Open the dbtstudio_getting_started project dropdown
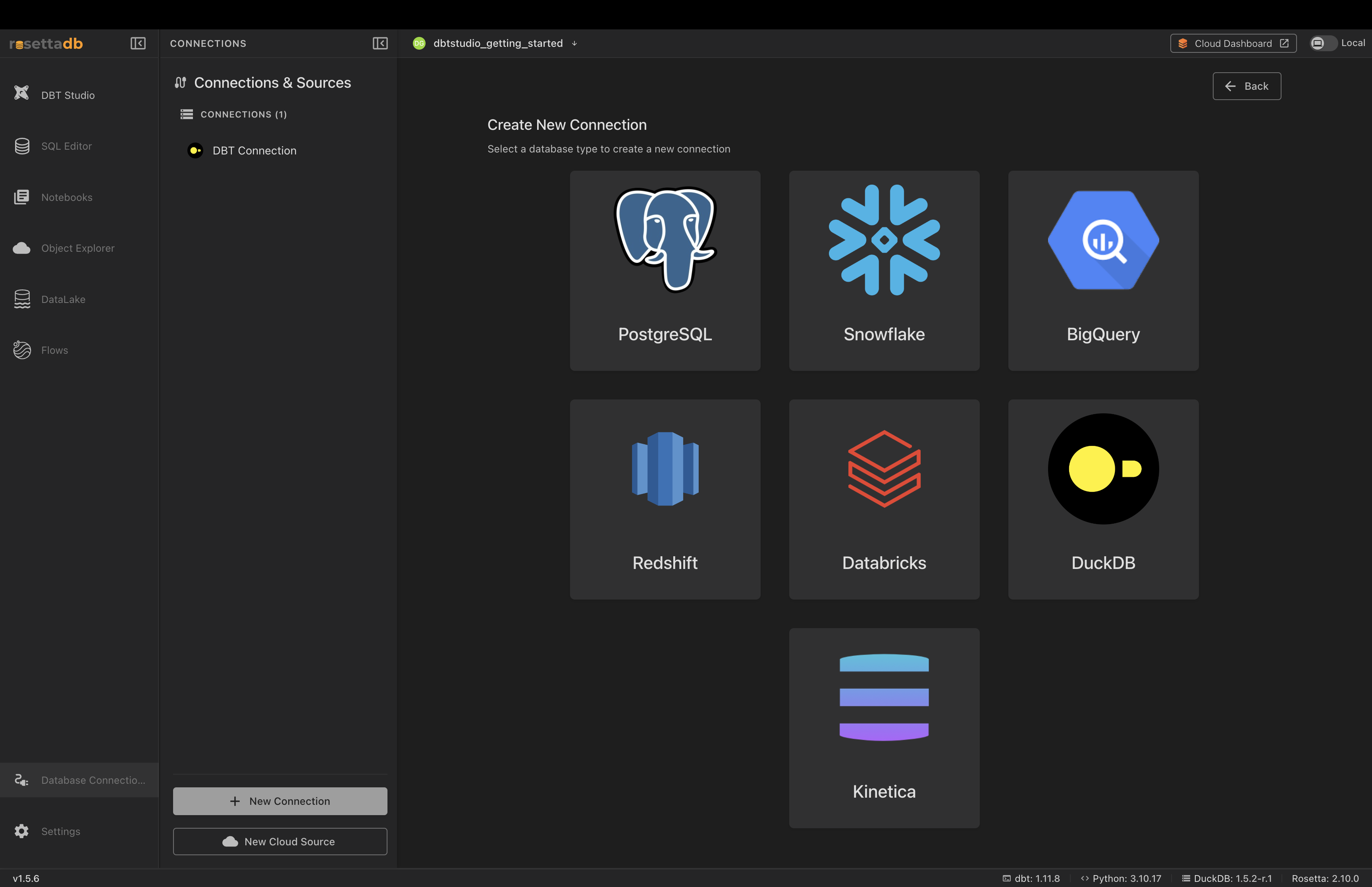This screenshot has height=887, width=1372. [x=495, y=43]
